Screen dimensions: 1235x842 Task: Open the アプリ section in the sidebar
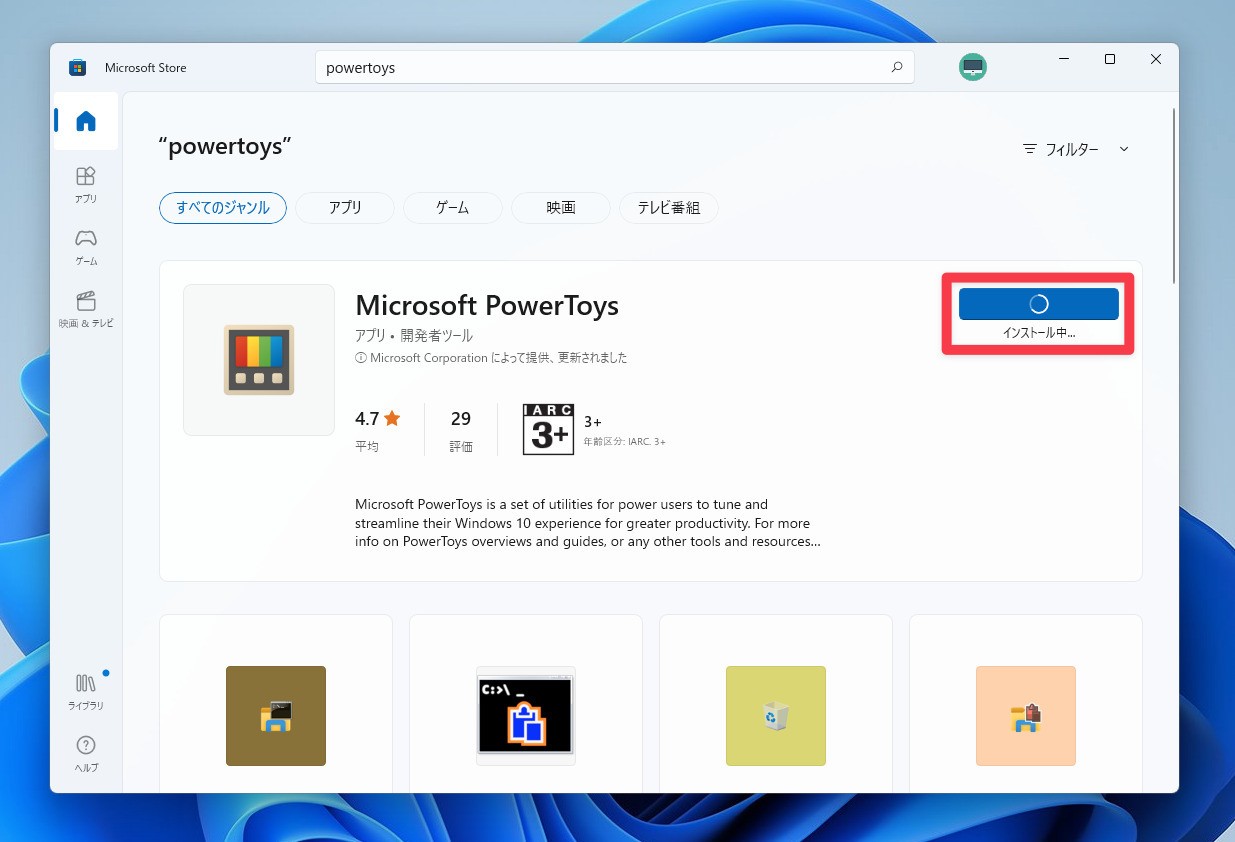[86, 184]
